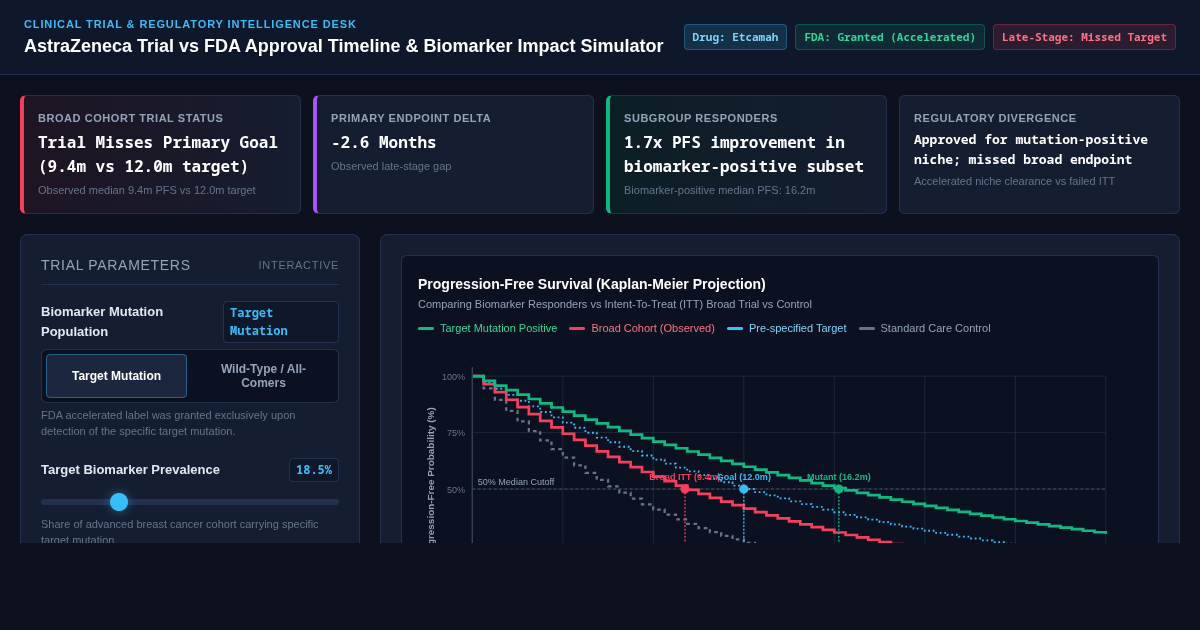Click the Late-Stage: Missed Target badge
This screenshot has height=630, width=1200.
point(1084,37)
